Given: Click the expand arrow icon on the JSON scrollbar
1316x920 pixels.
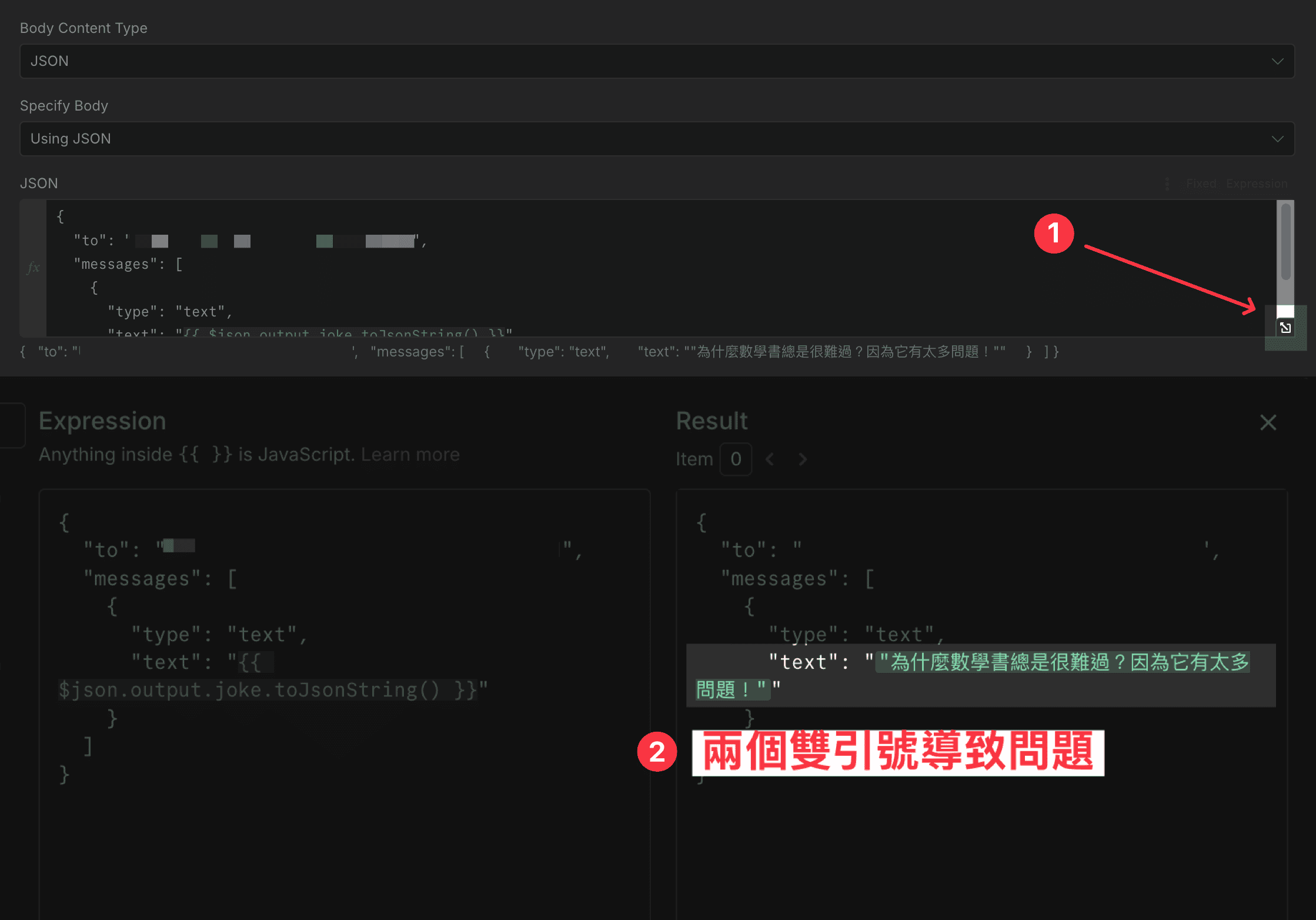Looking at the screenshot, I should coord(1285,327).
